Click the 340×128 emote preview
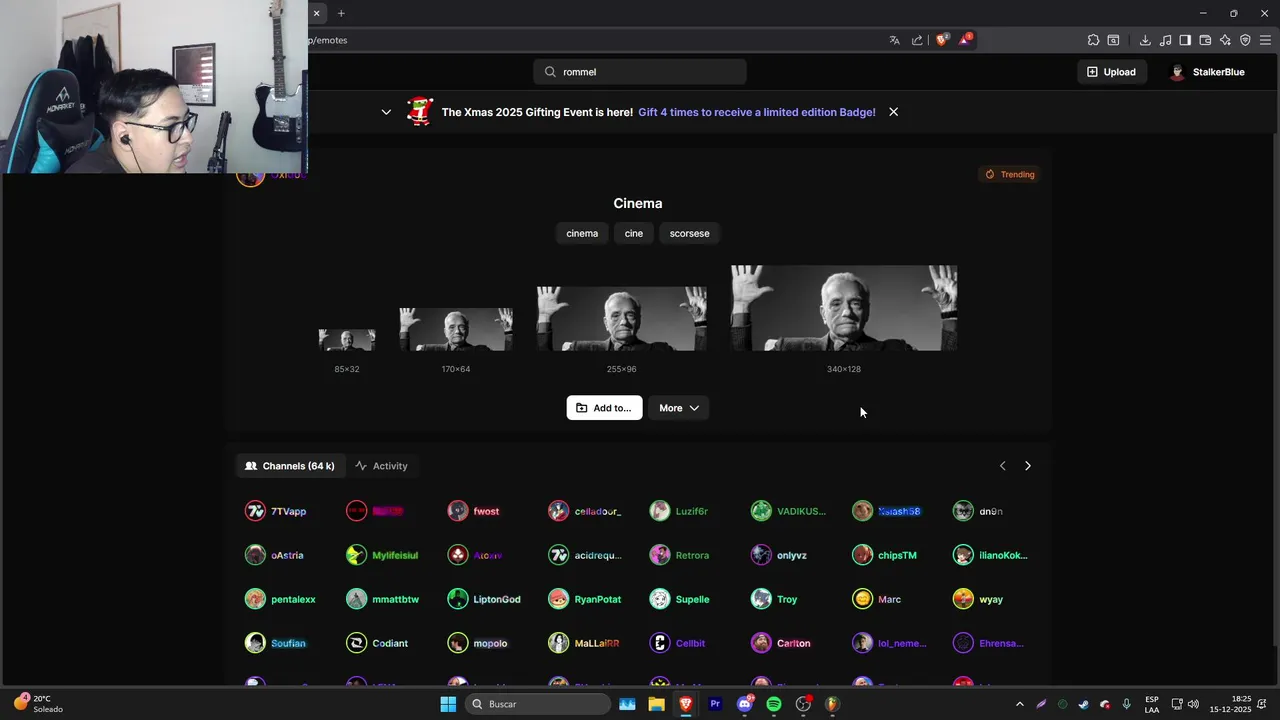This screenshot has height=720, width=1280. [844, 308]
